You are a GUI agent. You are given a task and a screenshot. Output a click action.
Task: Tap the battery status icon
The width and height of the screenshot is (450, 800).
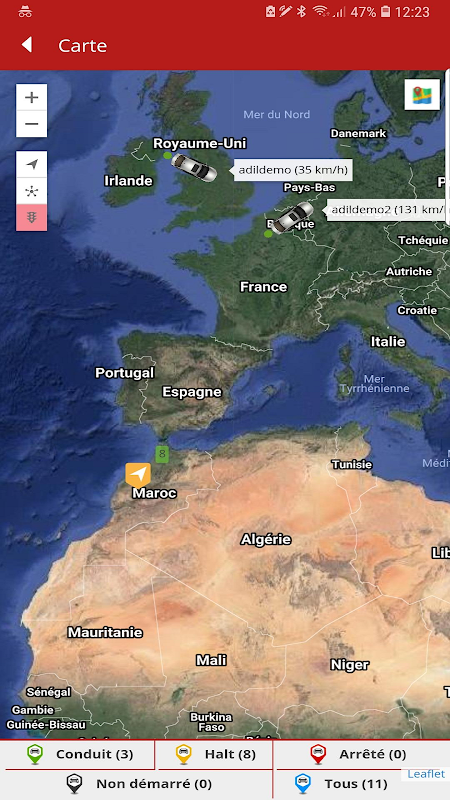point(386,11)
